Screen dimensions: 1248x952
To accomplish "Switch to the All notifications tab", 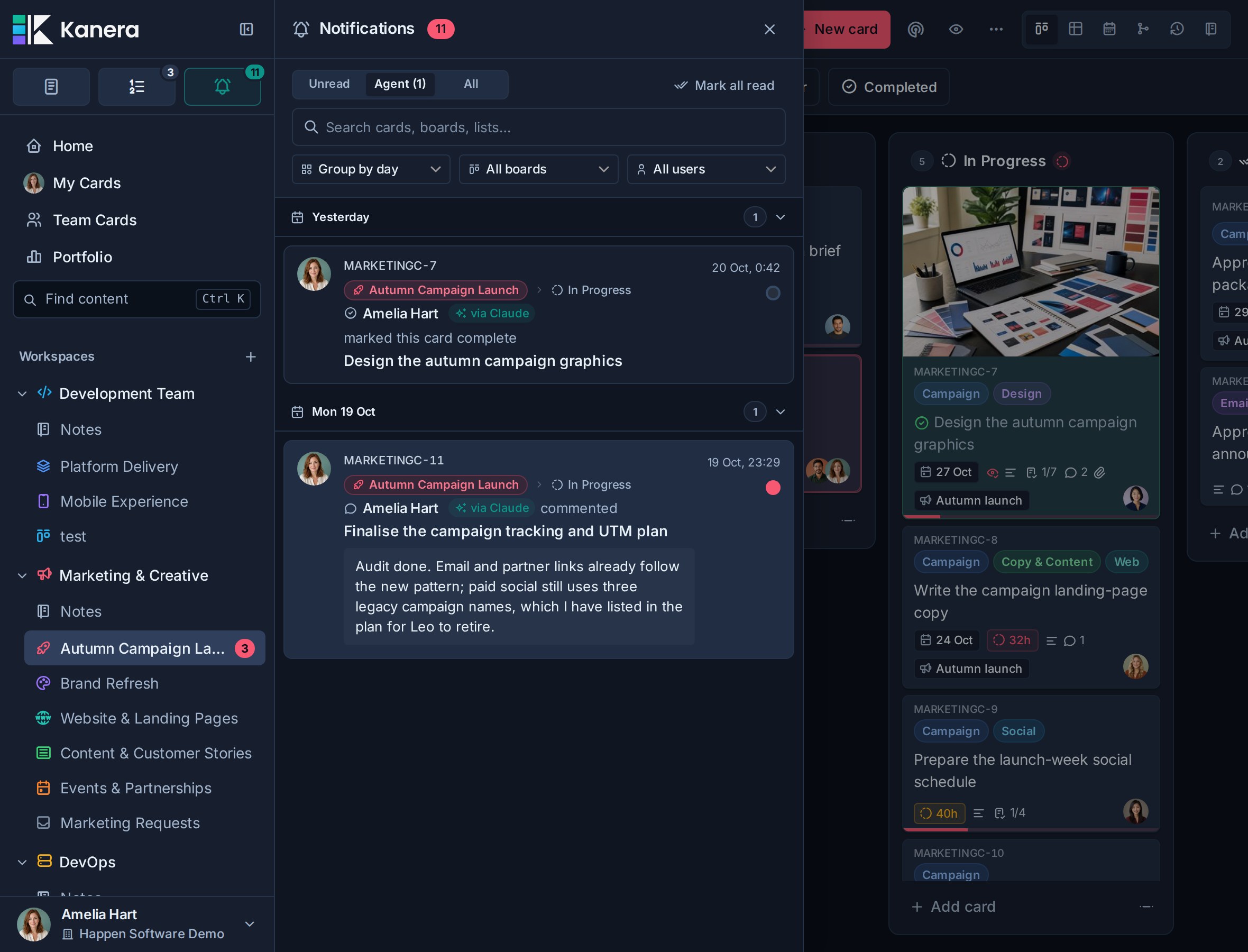I will [x=471, y=84].
